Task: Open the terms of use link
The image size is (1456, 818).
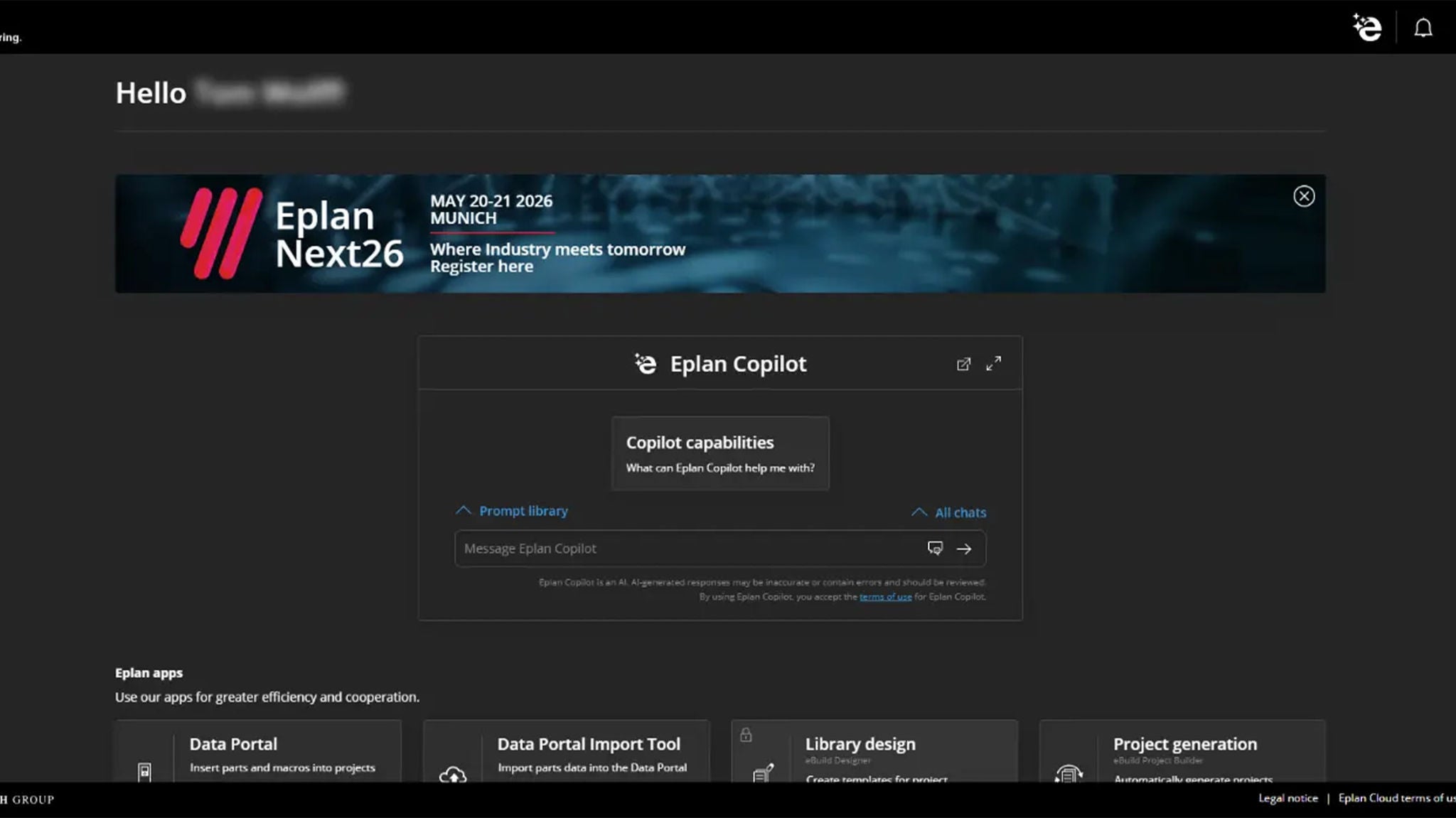Action: pyautogui.click(x=885, y=597)
